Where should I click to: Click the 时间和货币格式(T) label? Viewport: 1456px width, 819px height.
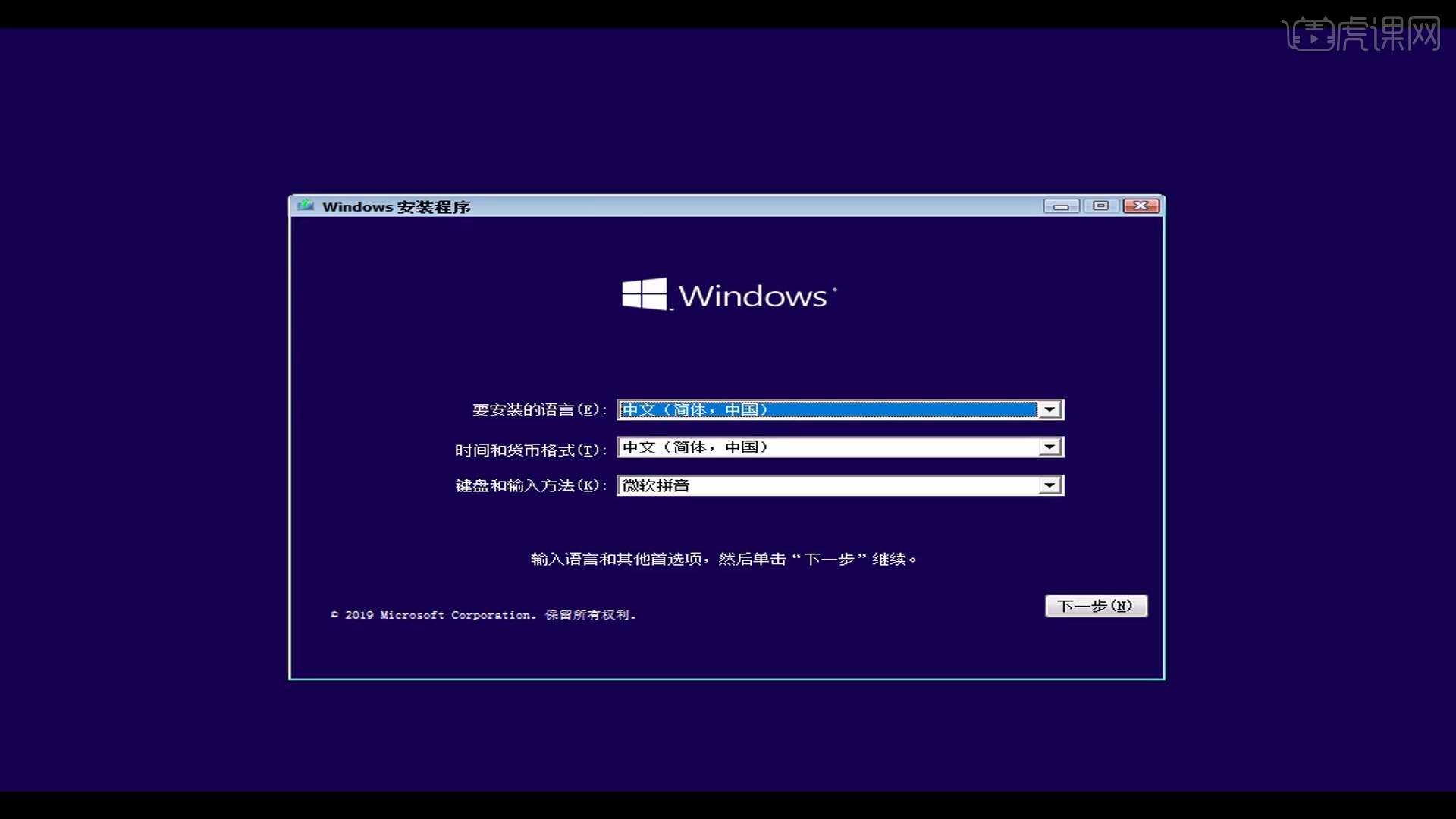click(530, 450)
